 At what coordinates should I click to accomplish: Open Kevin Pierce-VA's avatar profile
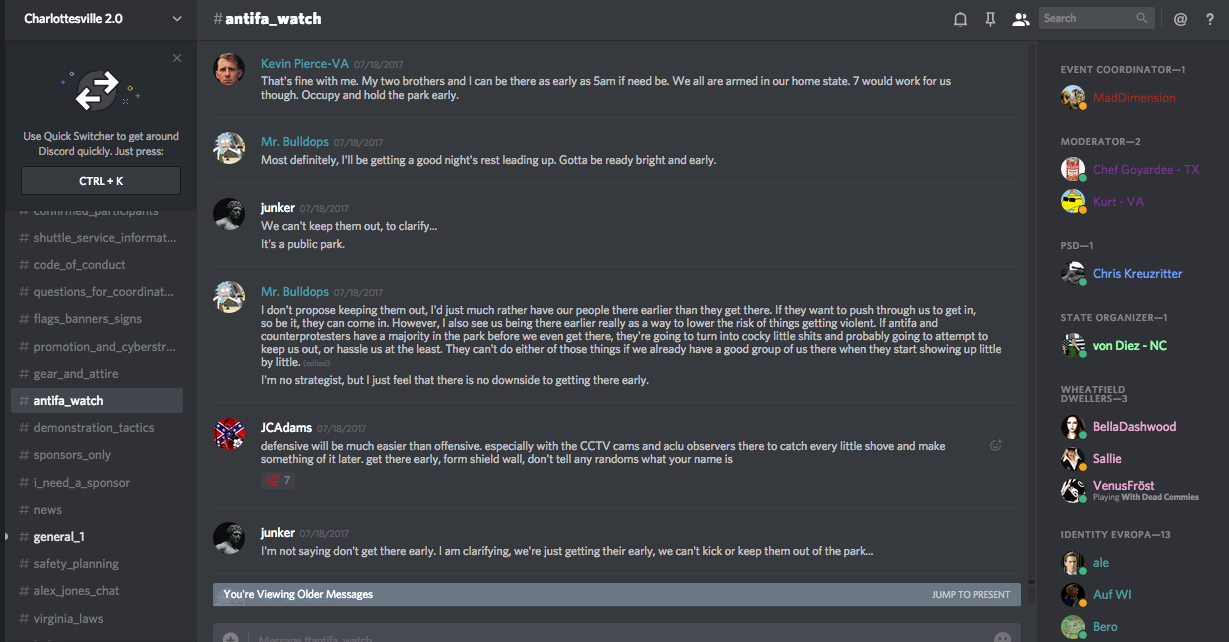click(x=229, y=69)
